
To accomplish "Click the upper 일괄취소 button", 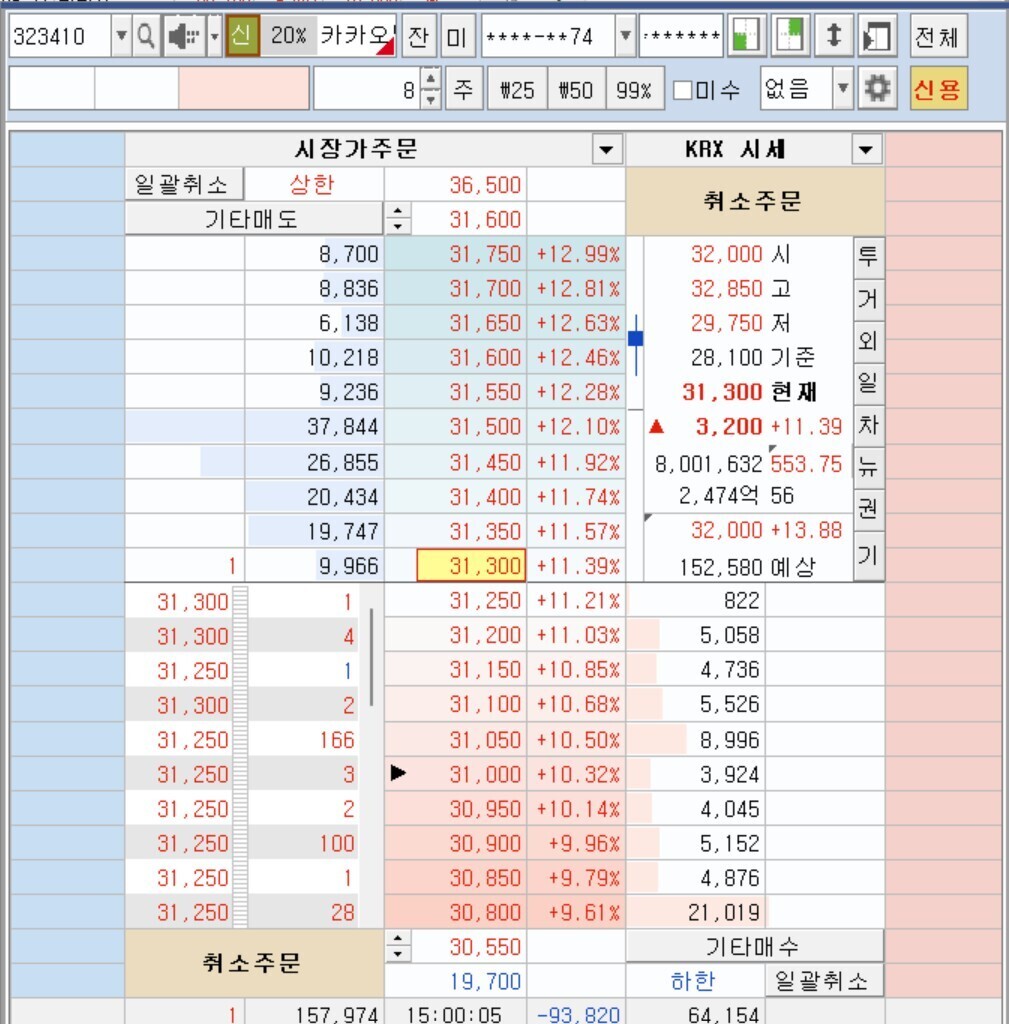I will click(184, 184).
